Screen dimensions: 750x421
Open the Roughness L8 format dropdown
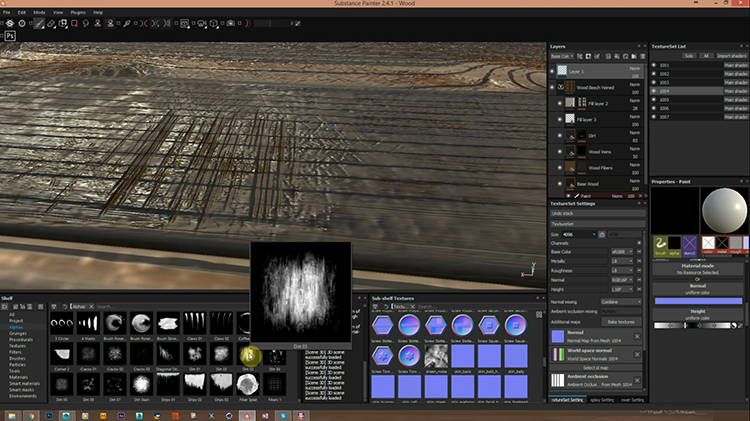pos(622,271)
